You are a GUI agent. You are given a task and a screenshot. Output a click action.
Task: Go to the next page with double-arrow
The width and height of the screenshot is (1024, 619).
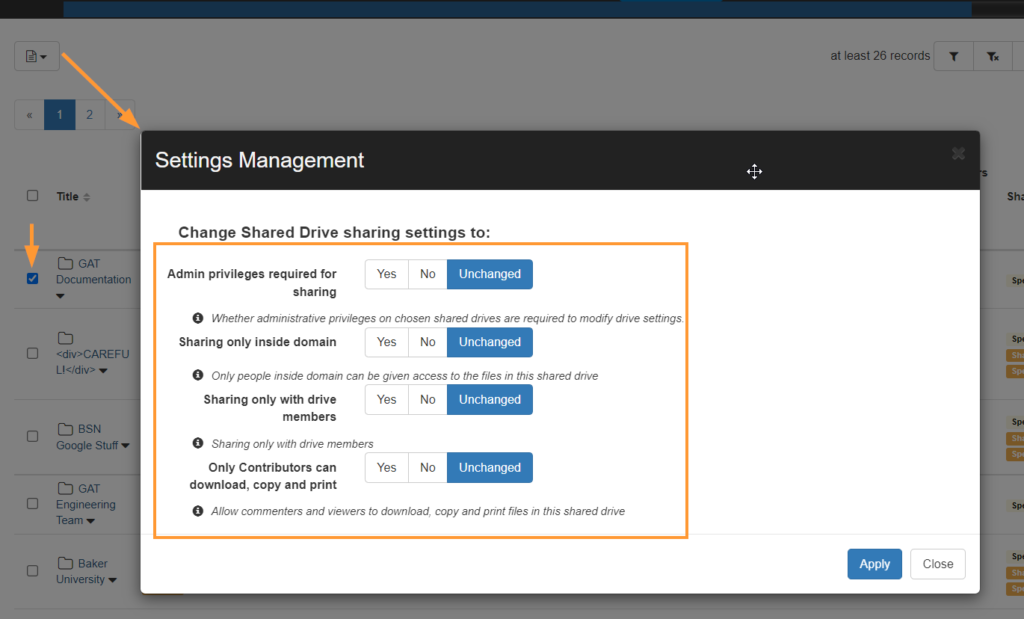click(x=119, y=114)
